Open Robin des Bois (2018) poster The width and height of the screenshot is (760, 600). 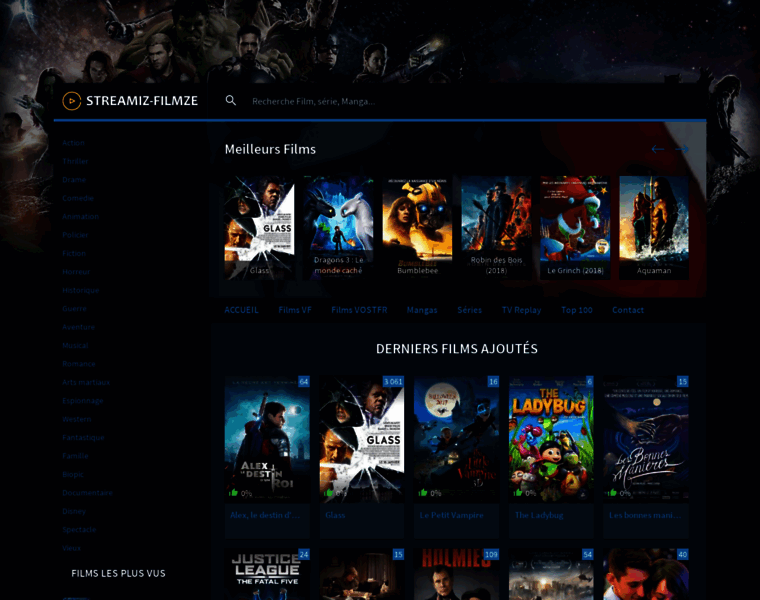[x=496, y=228]
